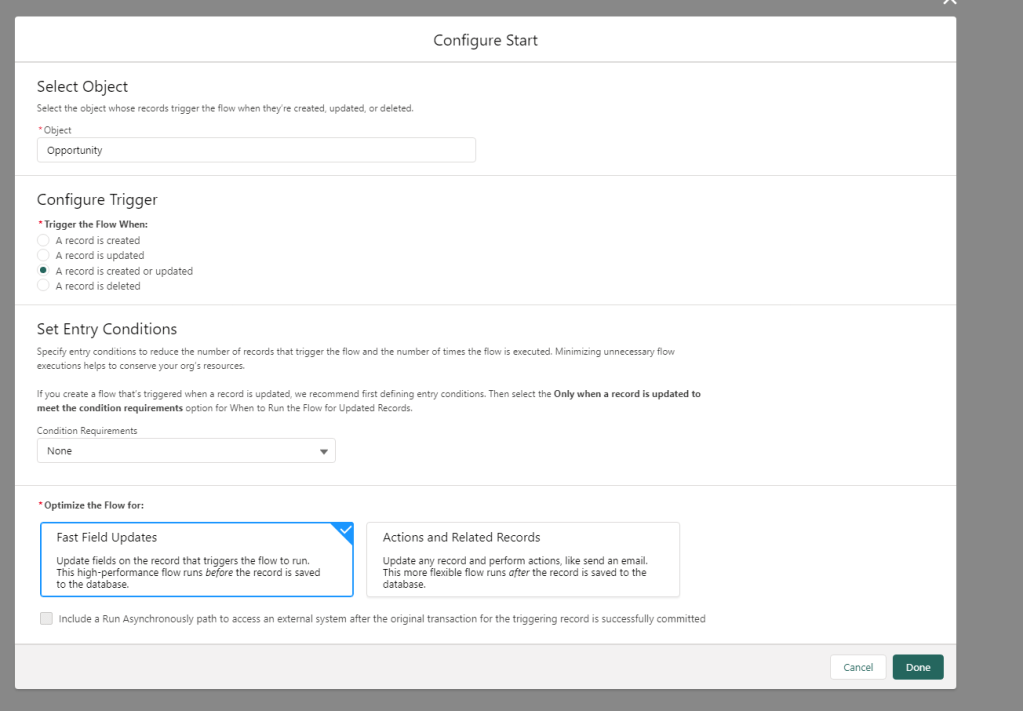Click the Configure Trigger section heading

[x=97, y=200]
